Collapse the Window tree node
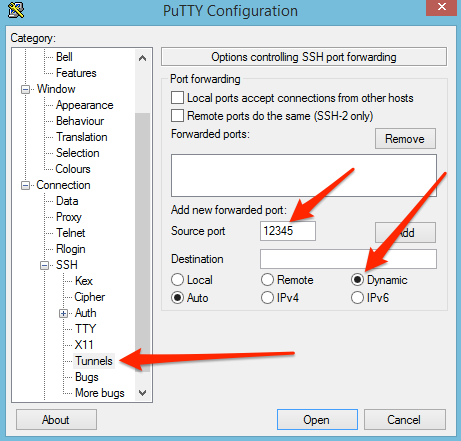Screen dimensions: 461x441 pyautogui.click(x=25, y=89)
